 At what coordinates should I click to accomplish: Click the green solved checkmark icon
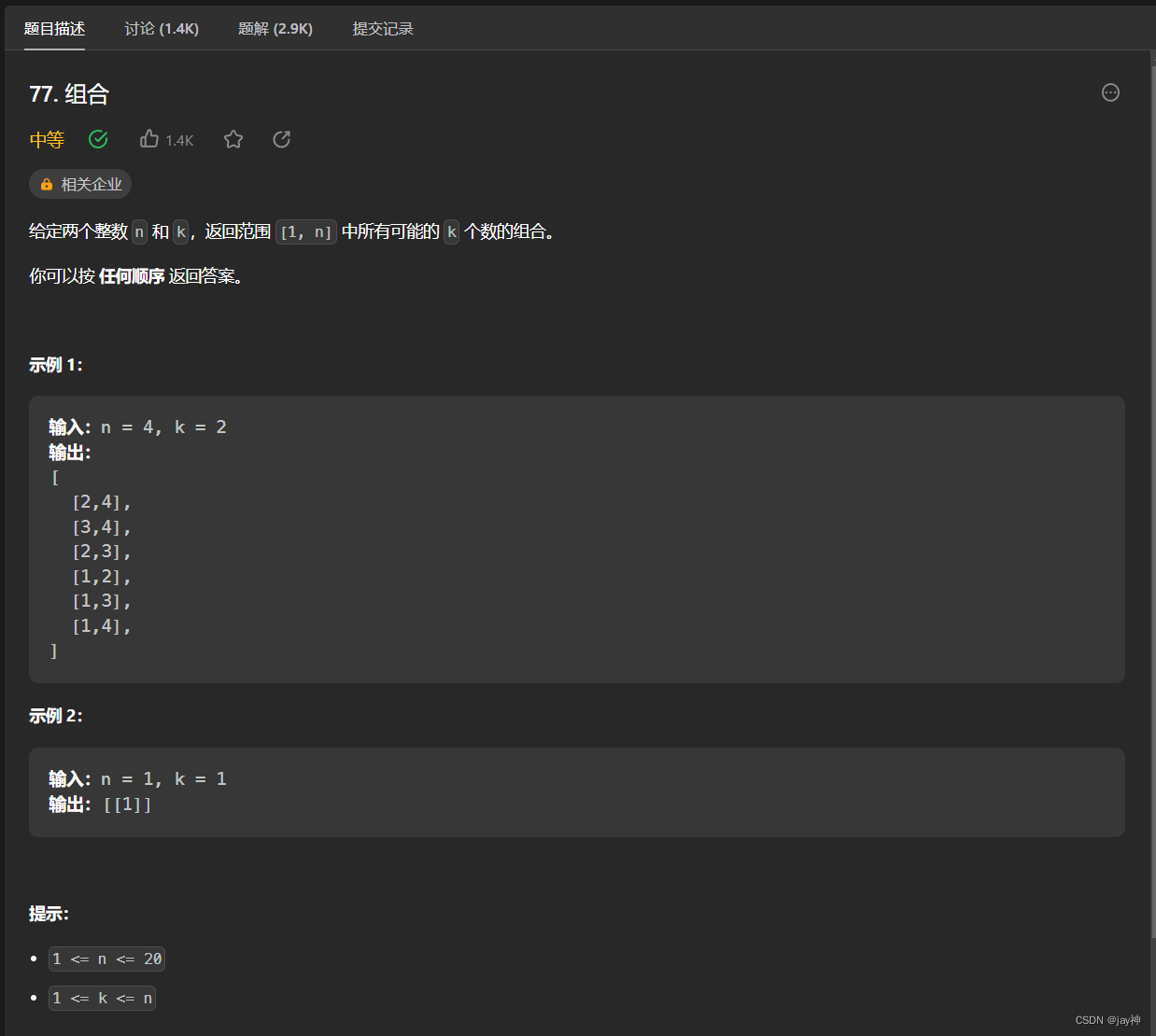98,139
